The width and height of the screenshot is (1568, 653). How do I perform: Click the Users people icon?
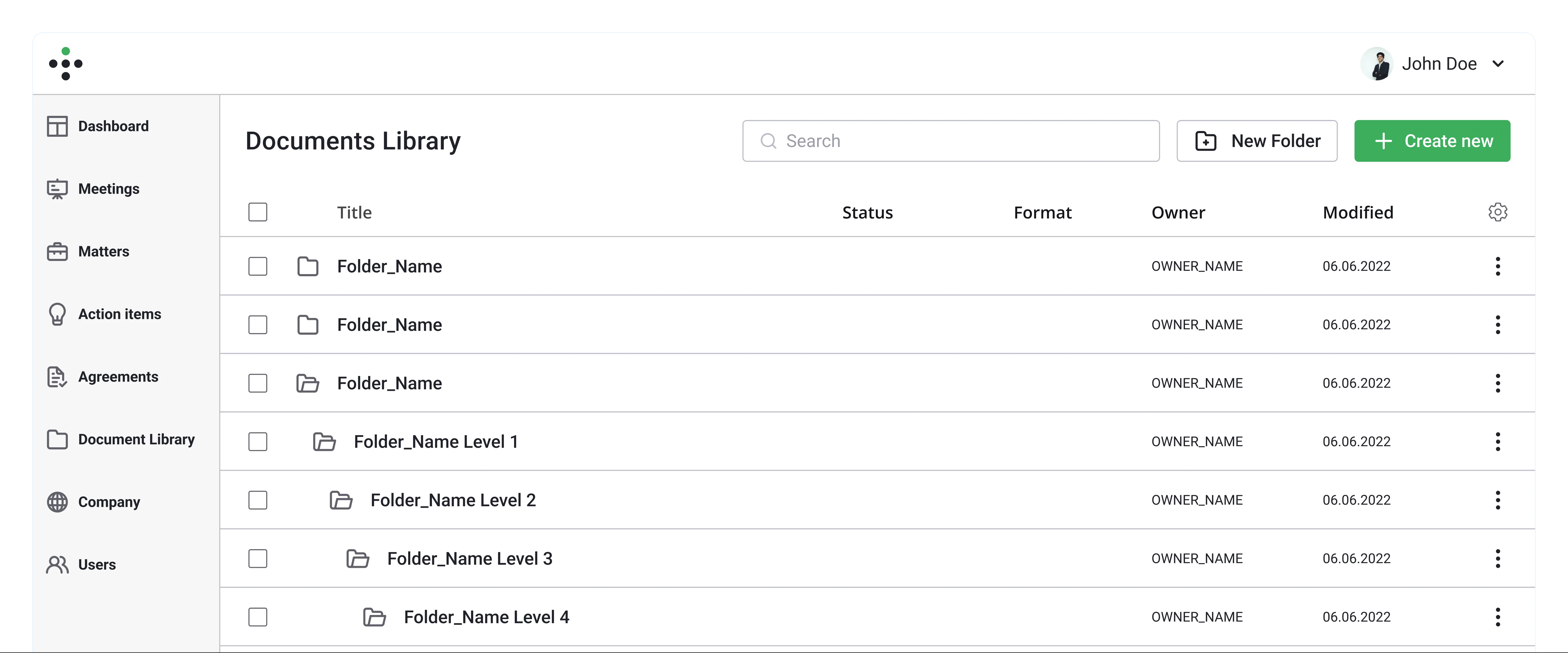[x=57, y=565]
